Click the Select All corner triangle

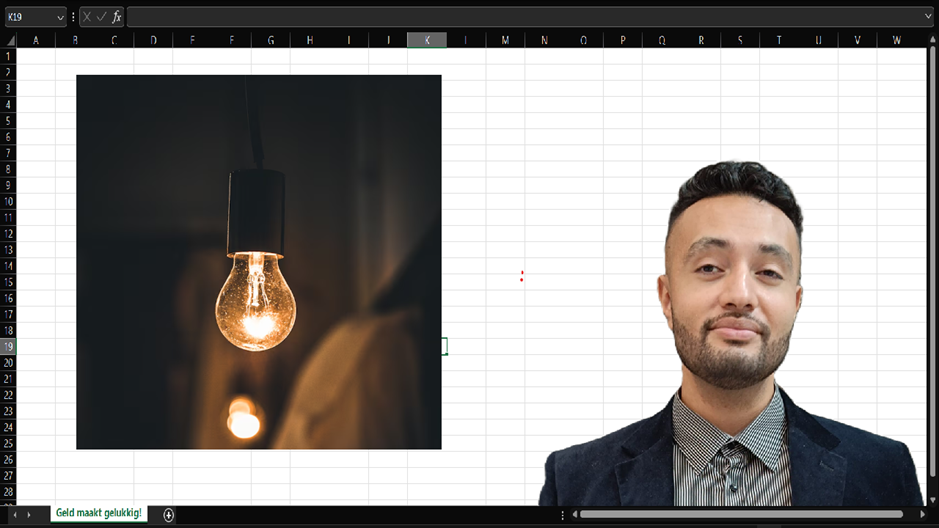point(10,40)
